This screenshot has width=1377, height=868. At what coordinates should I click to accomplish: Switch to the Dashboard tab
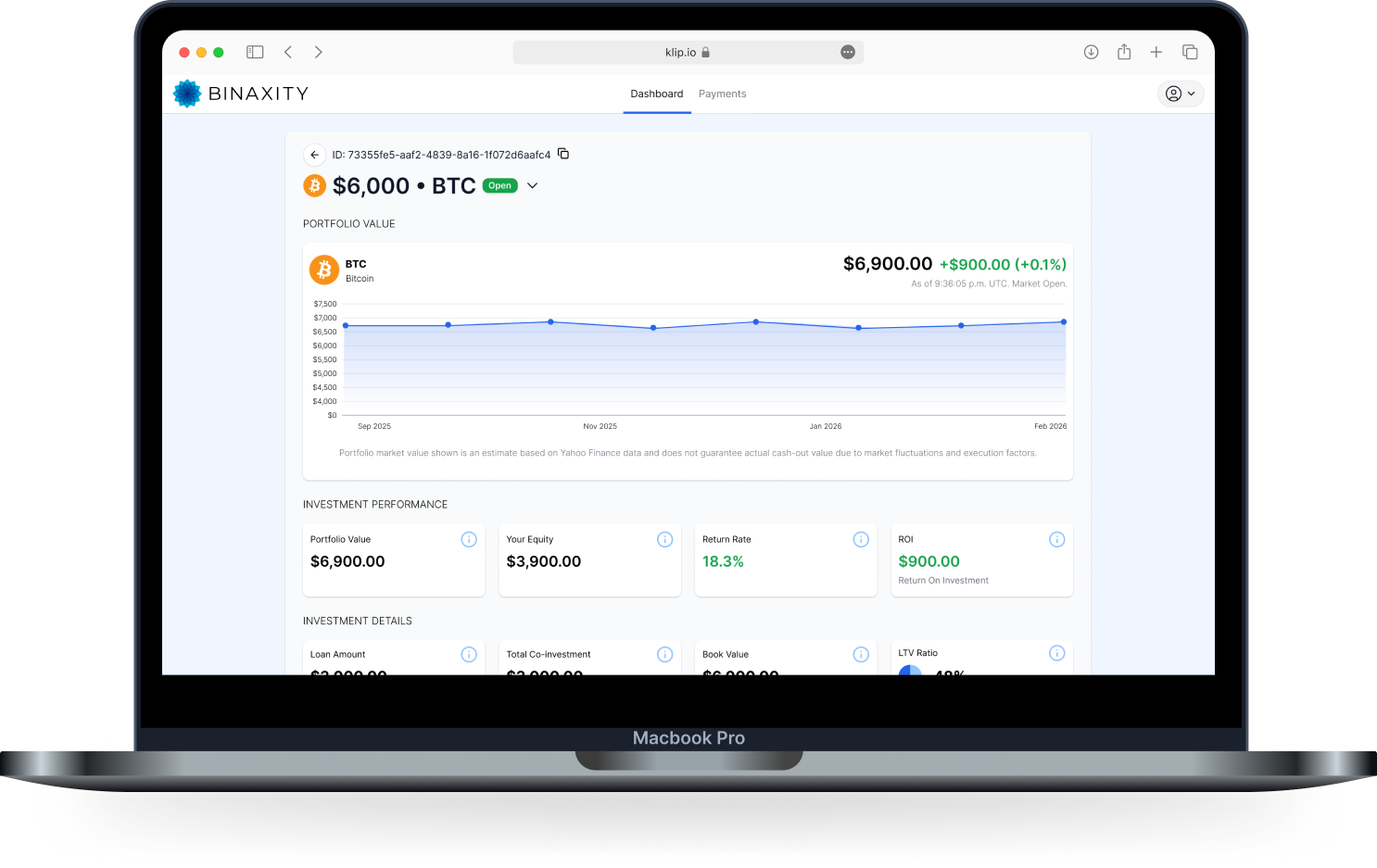point(657,94)
